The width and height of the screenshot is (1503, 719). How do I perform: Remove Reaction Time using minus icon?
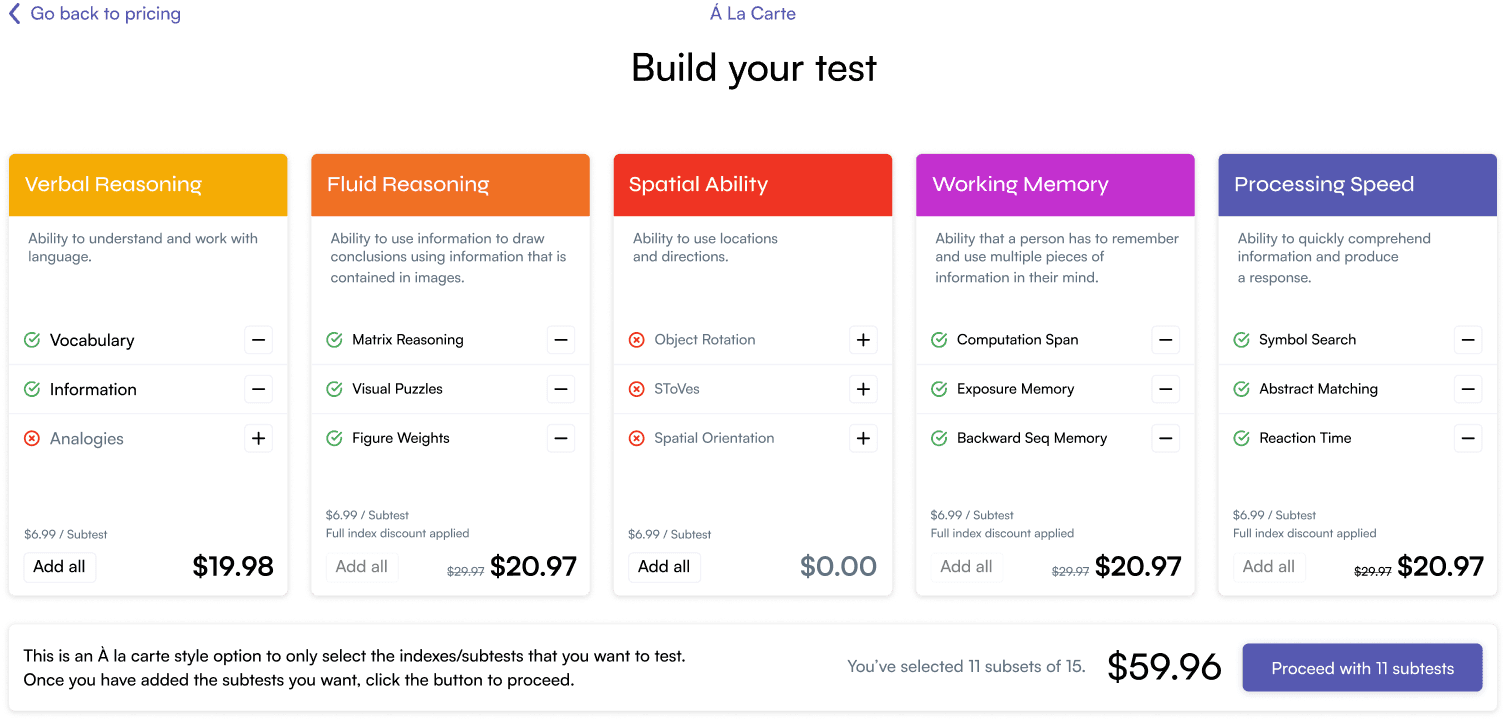tap(1467, 438)
